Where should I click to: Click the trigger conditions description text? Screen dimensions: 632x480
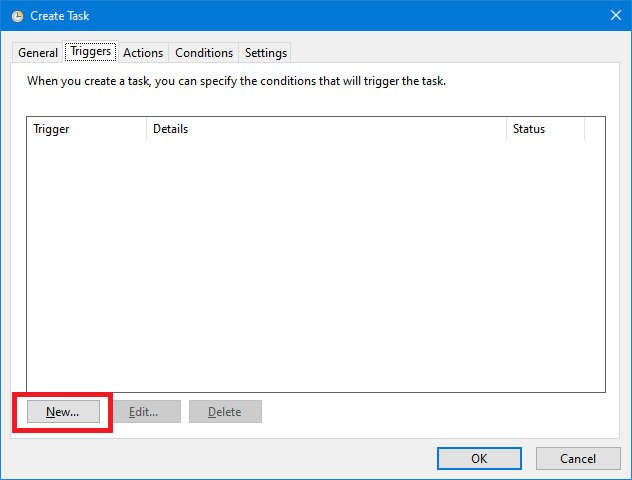coord(236,81)
